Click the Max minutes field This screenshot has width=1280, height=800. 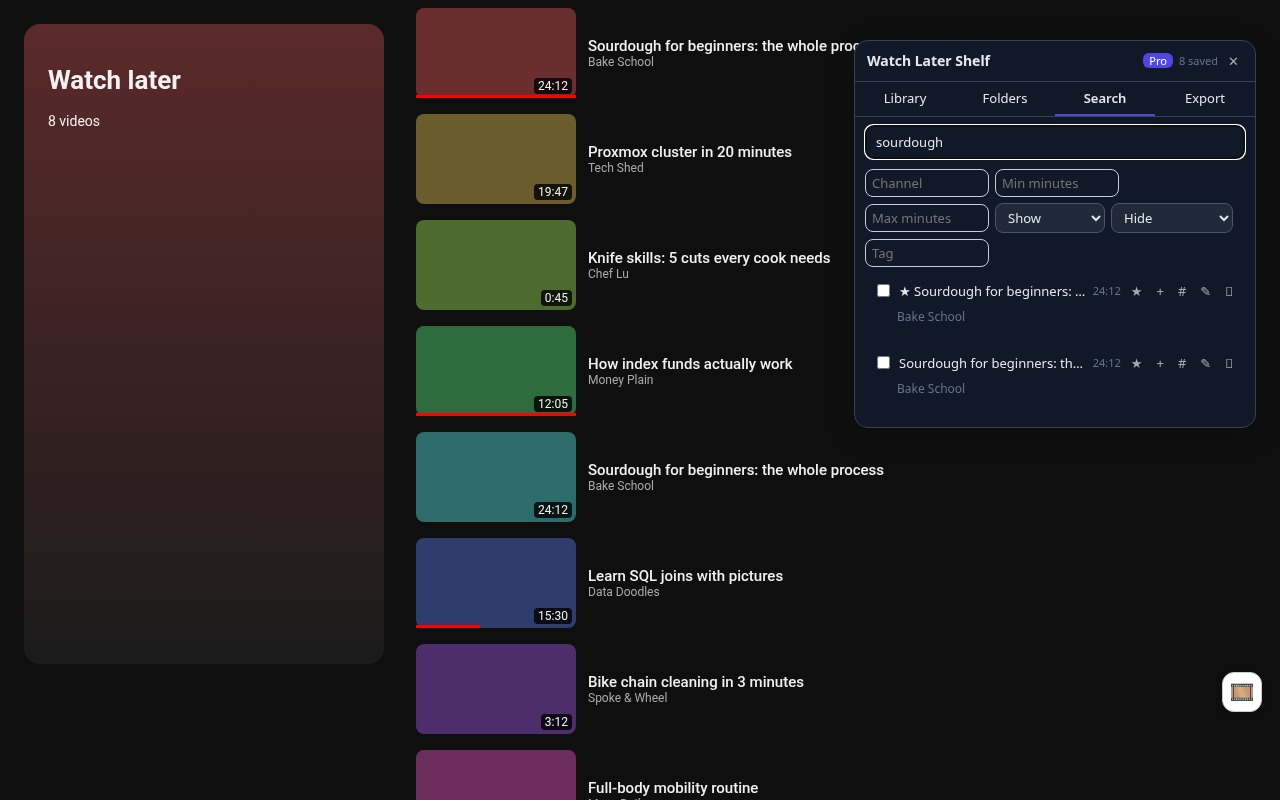pos(927,218)
